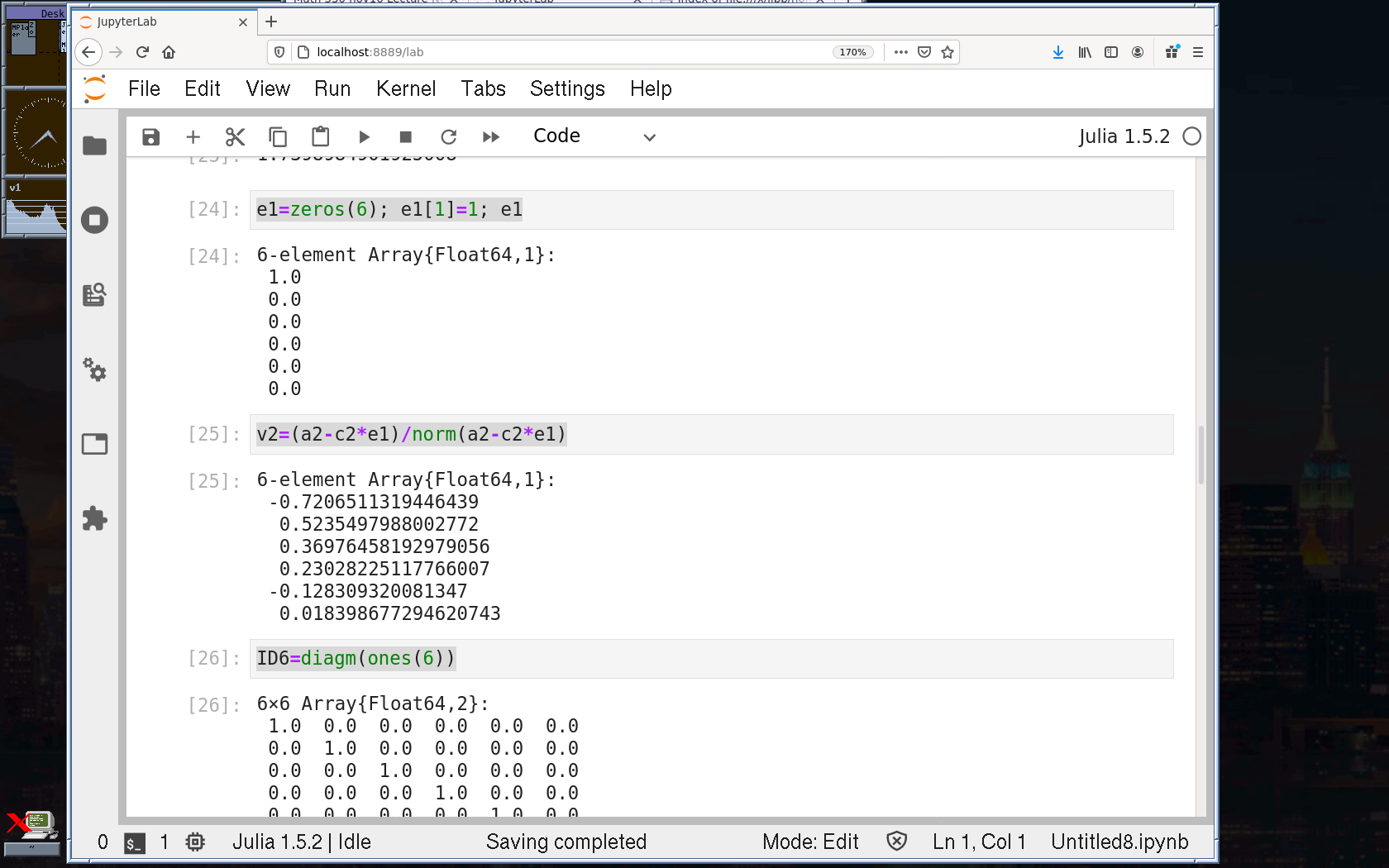
Task: Save the notebook with the floppy disk icon
Action: 150,137
